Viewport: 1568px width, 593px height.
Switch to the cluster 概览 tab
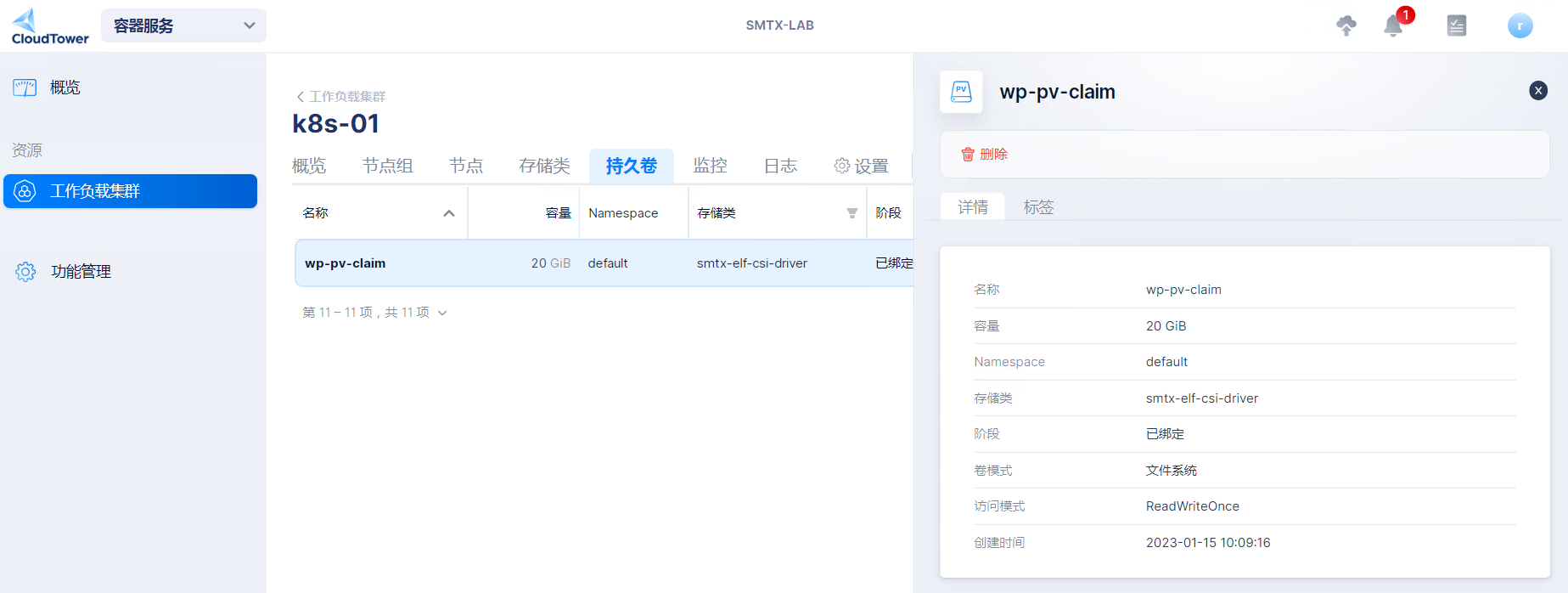click(x=309, y=166)
